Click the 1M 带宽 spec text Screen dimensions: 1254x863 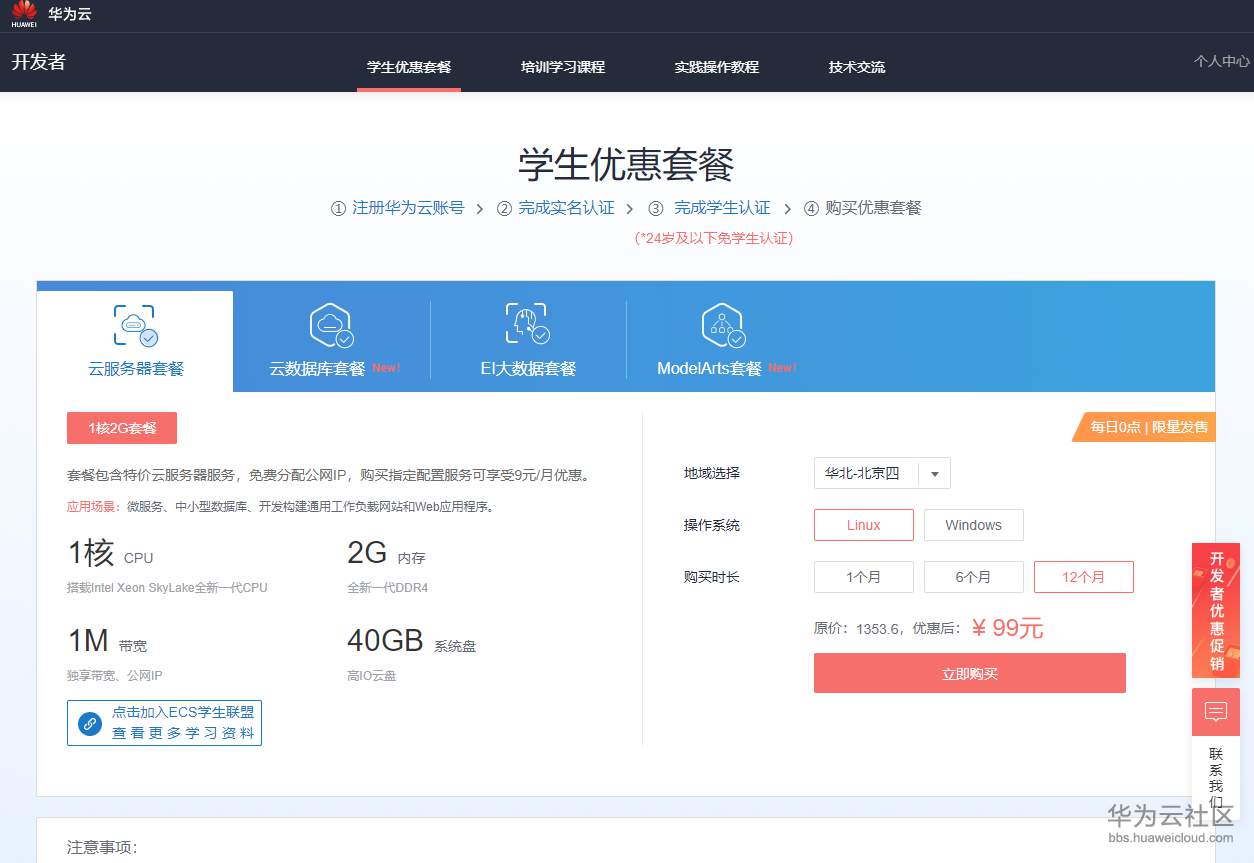pyautogui.click(x=107, y=641)
